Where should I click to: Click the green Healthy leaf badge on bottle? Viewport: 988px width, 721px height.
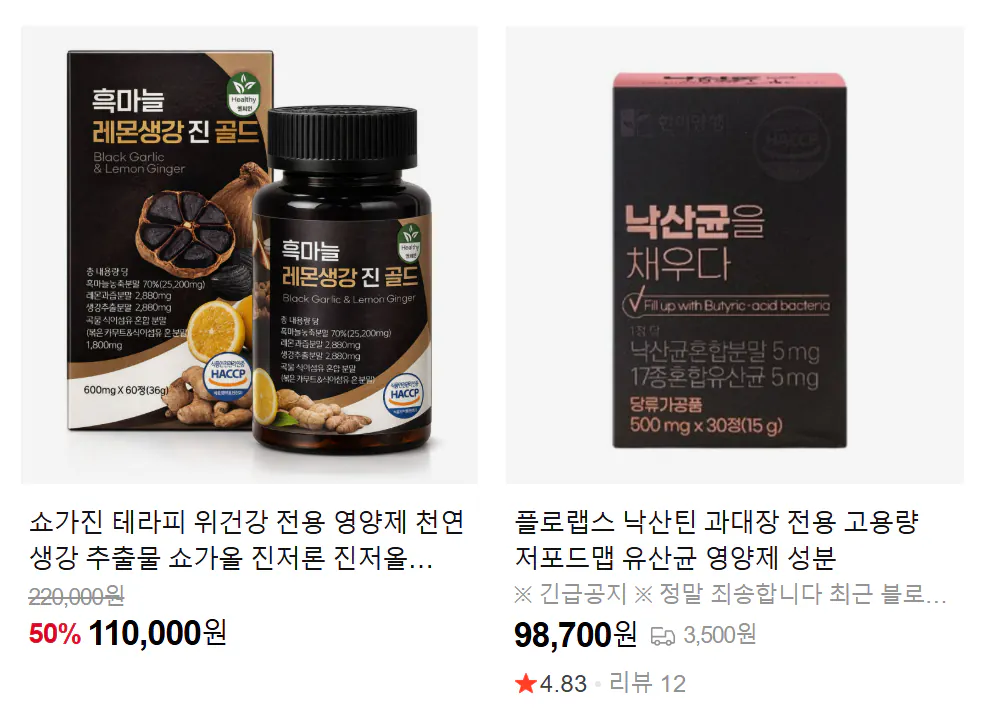tap(409, 243)
